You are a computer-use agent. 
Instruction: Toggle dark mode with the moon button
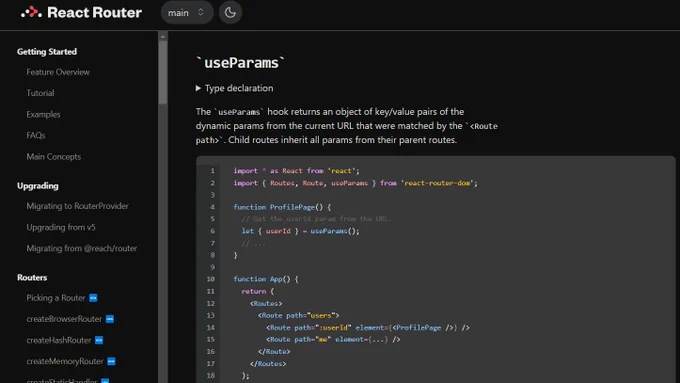pos(230,13)
